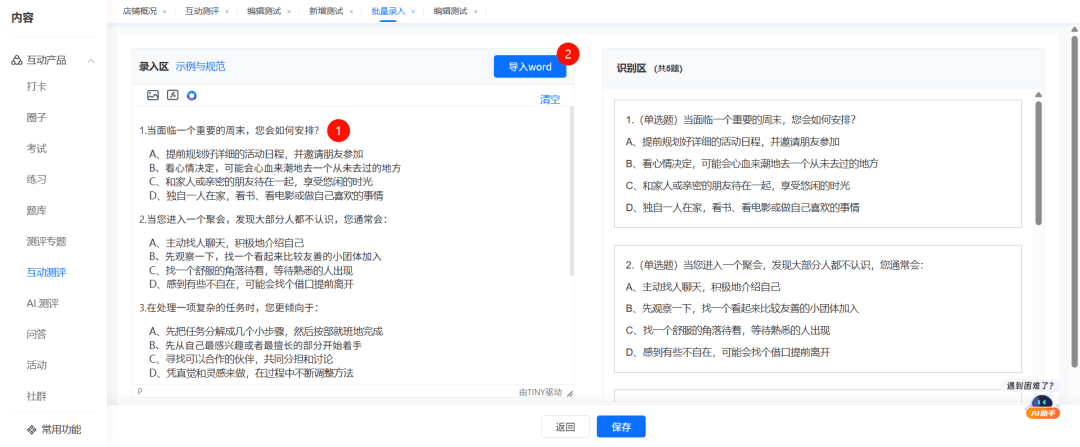Collapse the 互动产品 menu chevron

tap(92, 61)
